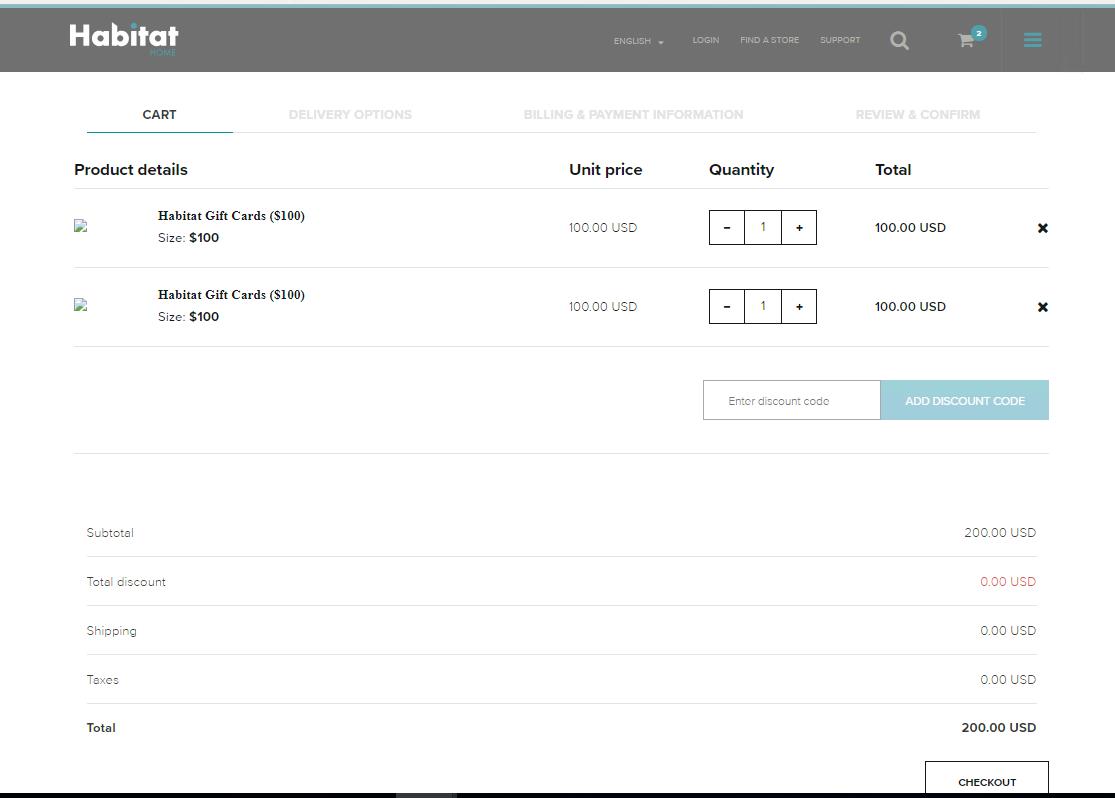Click the Quantity column header
The width and height of the screenshot is (1115, 798).
742,170
